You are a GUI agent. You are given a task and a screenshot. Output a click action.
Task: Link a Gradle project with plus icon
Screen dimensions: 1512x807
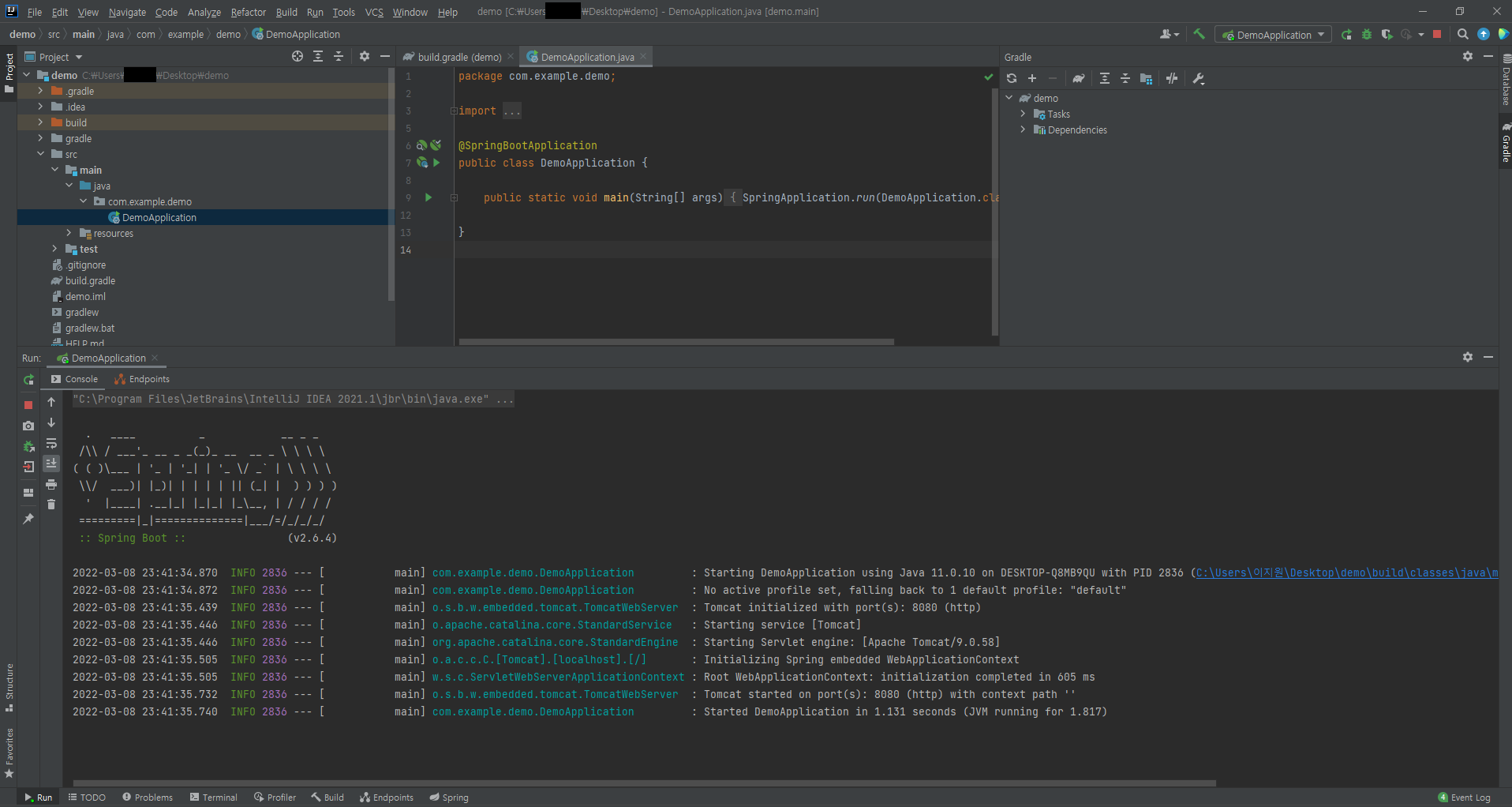1032,78
